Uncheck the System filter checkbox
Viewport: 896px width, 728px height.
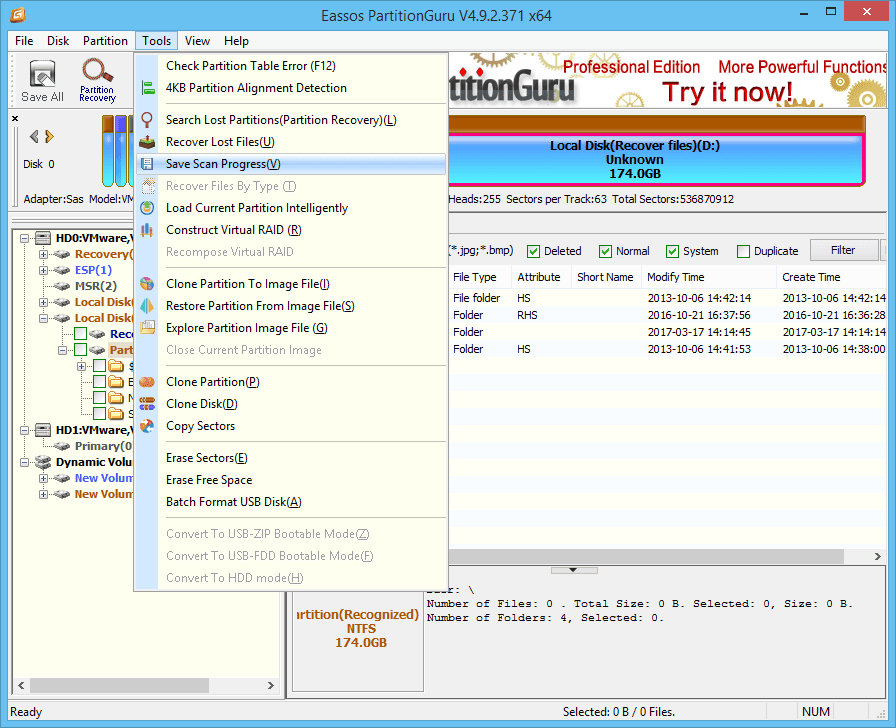coord(673,251)
